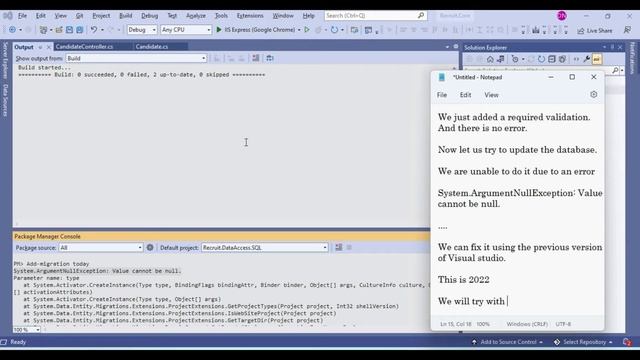Viewport: 640px width, 360px height.
Task: Click the Ready status text
Action: (18, 342)
